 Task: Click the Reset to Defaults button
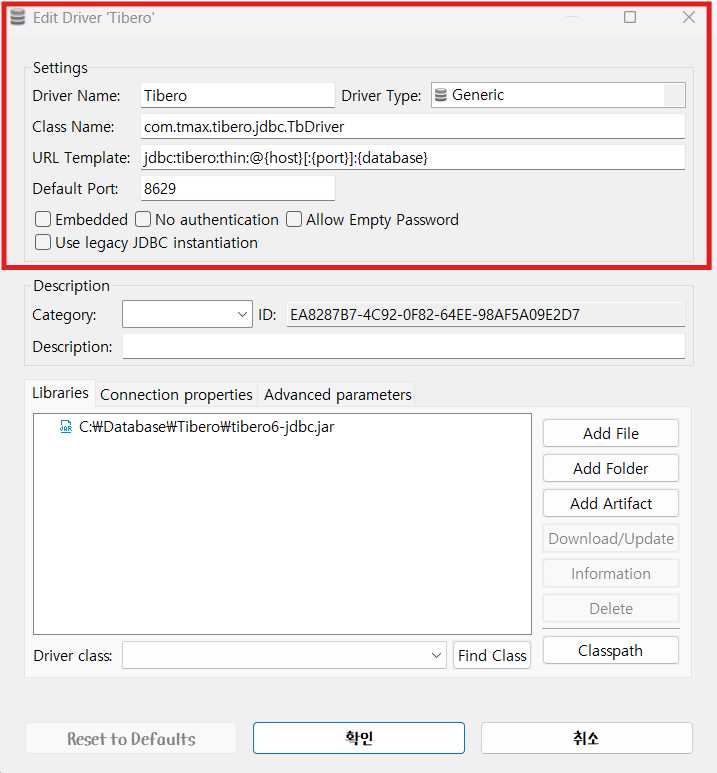click(131, 738)
